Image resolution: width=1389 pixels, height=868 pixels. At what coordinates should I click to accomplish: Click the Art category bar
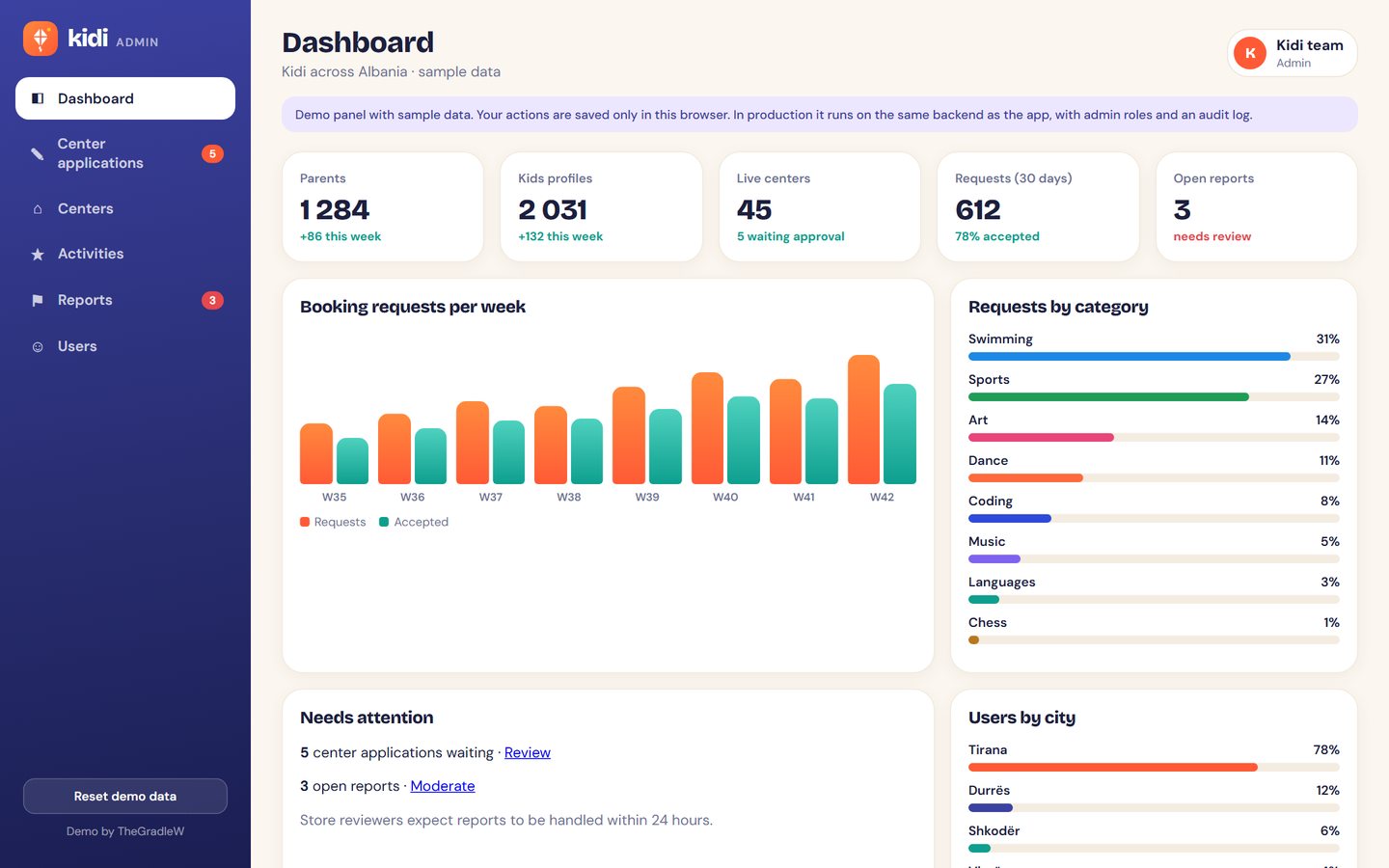click(x=1154, y=438)
